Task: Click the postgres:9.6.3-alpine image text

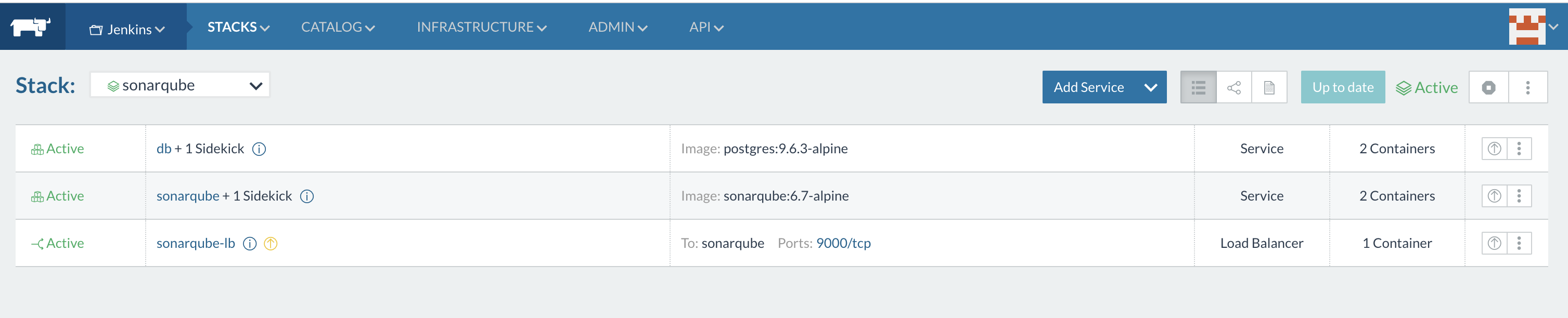Action: coord(785,149)
